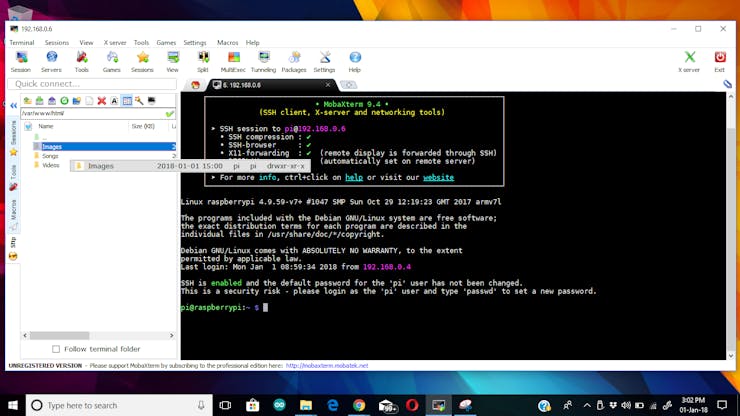This screenshot has height=416, width=740.
Task: Create new file with blank page icon
Action: point(89,101)
